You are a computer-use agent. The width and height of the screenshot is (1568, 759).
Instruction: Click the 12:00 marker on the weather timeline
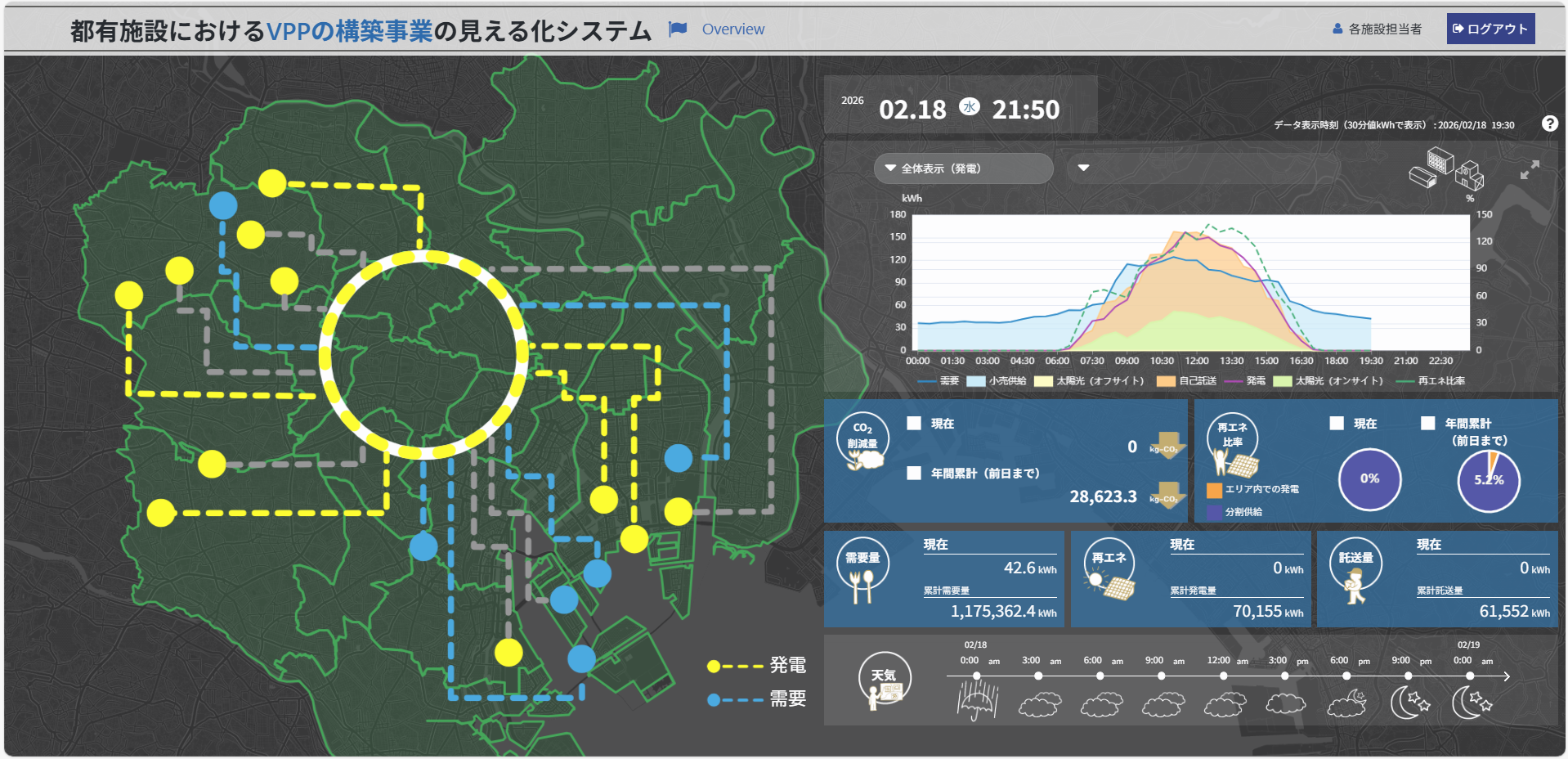click(x=1223, y=676)
